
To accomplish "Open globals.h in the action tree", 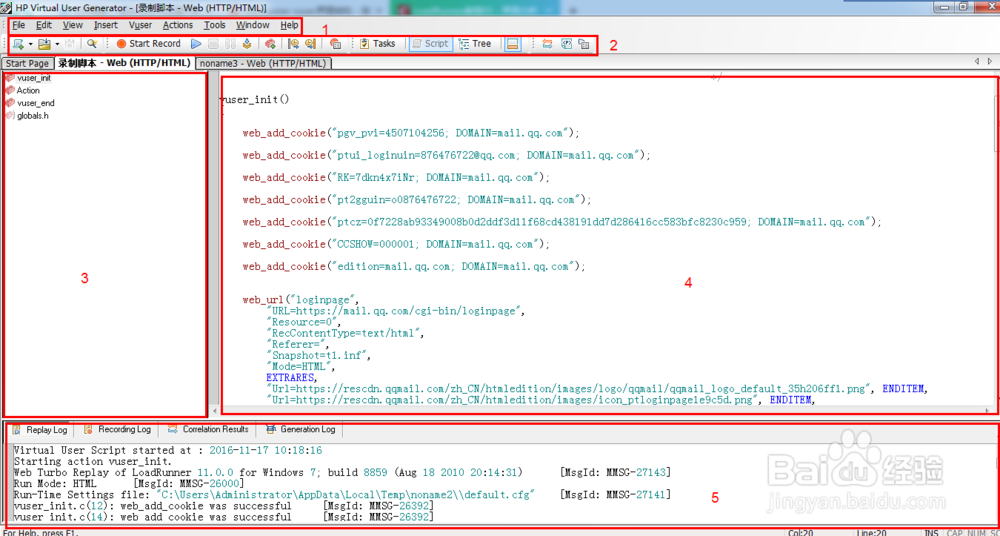I will pos(33,115).
